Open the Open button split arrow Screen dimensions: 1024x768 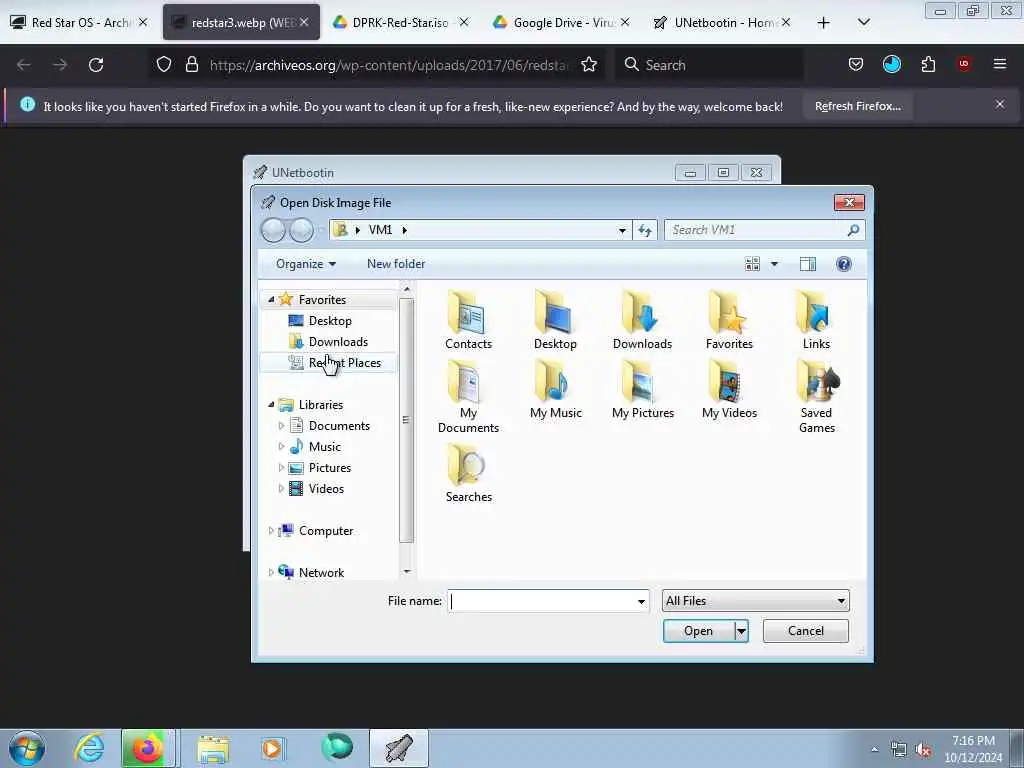coord(741,631)
